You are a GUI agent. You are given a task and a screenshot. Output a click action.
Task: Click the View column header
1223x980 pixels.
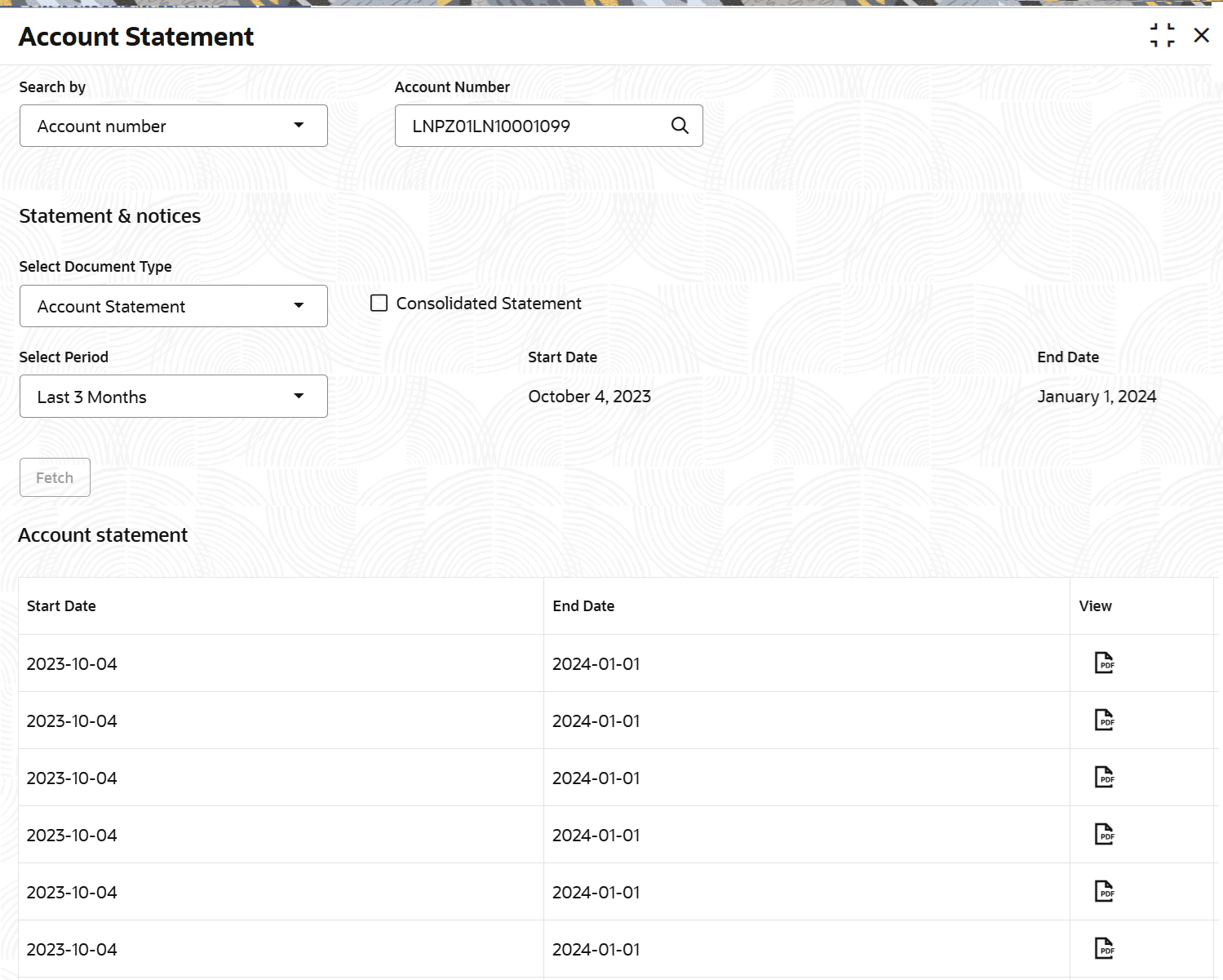(x=1095, y=606)
